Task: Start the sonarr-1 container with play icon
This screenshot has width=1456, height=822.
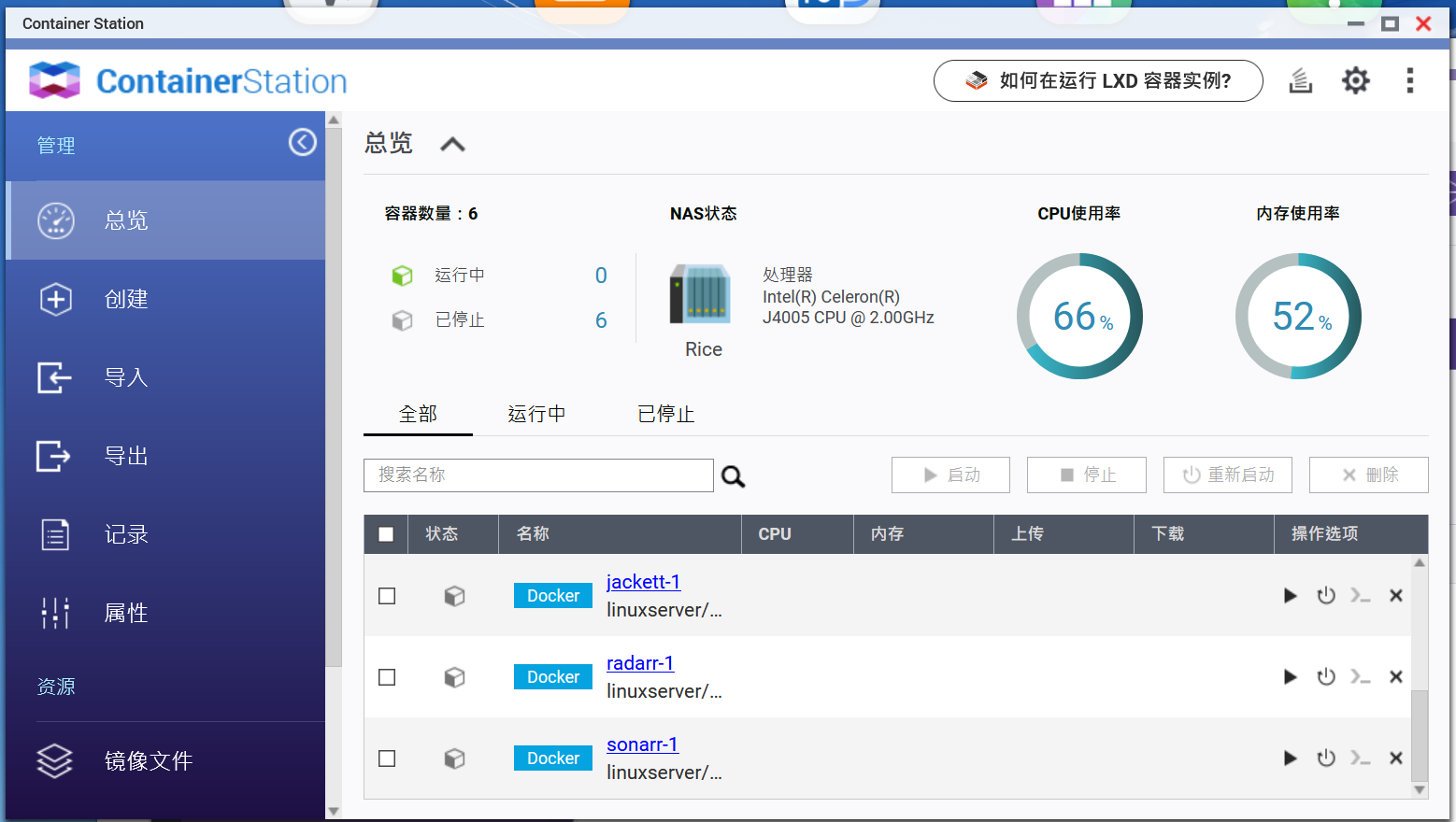Action: [x=1290, y=758]
